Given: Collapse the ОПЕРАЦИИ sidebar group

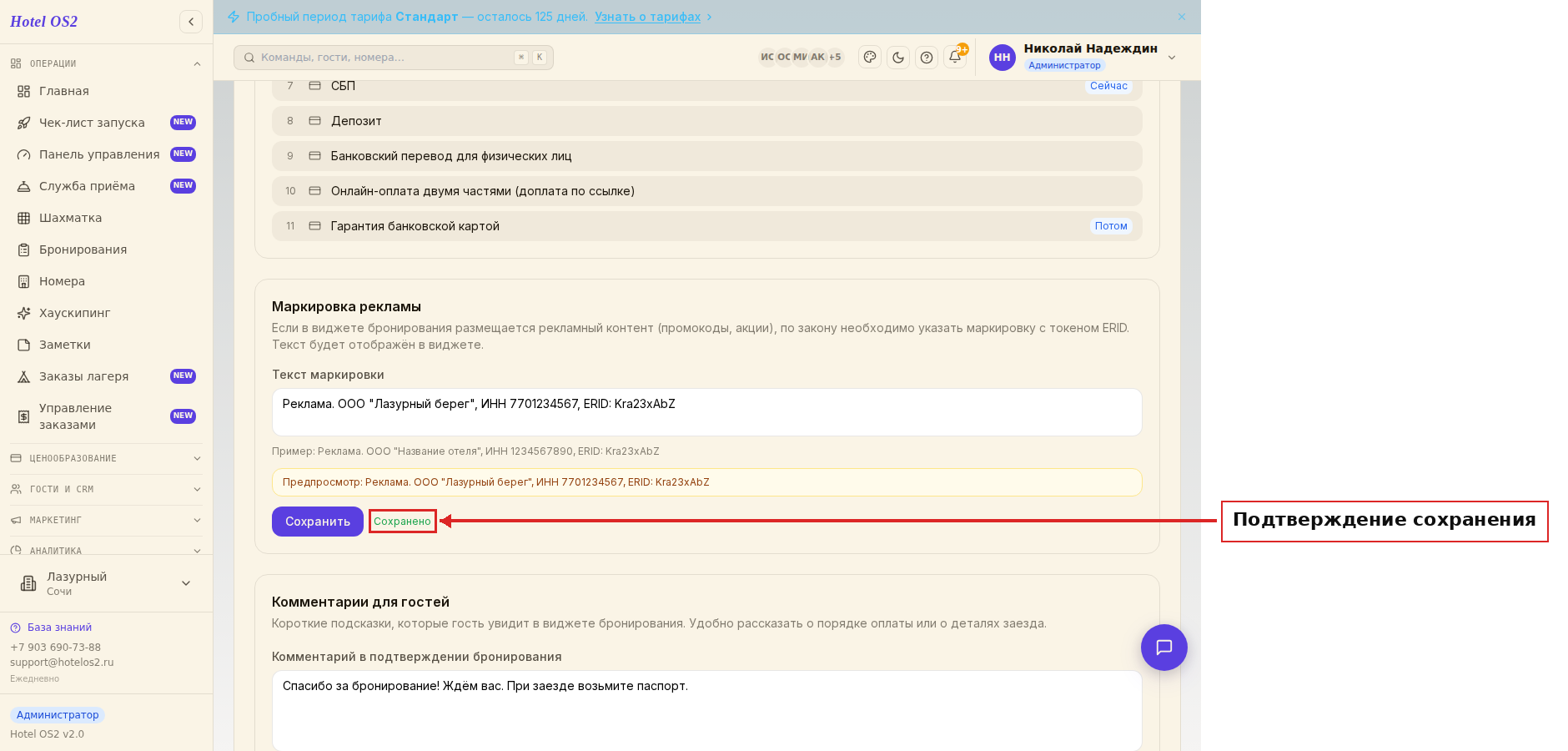Looking at the screenshot, I should pyautogui.click(x=107, y=63).
